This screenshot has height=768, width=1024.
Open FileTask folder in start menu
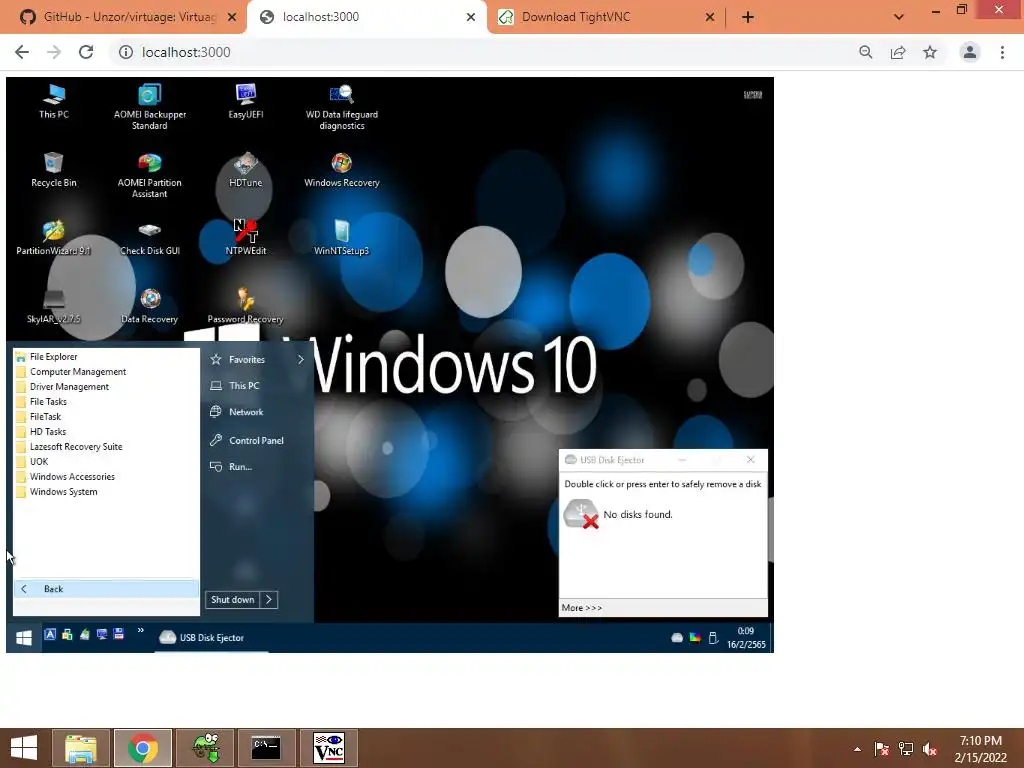pos(106,417)
